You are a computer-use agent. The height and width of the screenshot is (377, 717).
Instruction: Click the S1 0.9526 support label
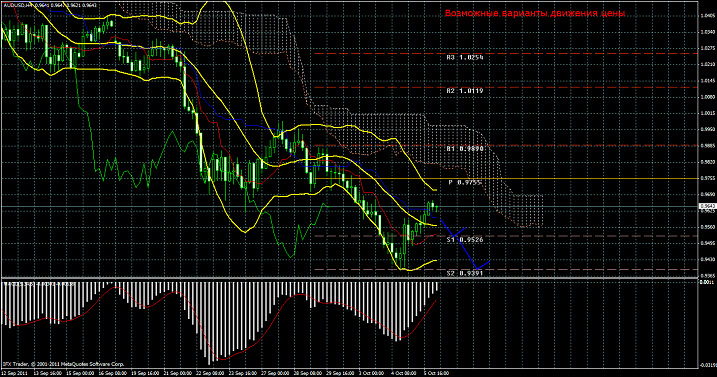coord(465,240)
